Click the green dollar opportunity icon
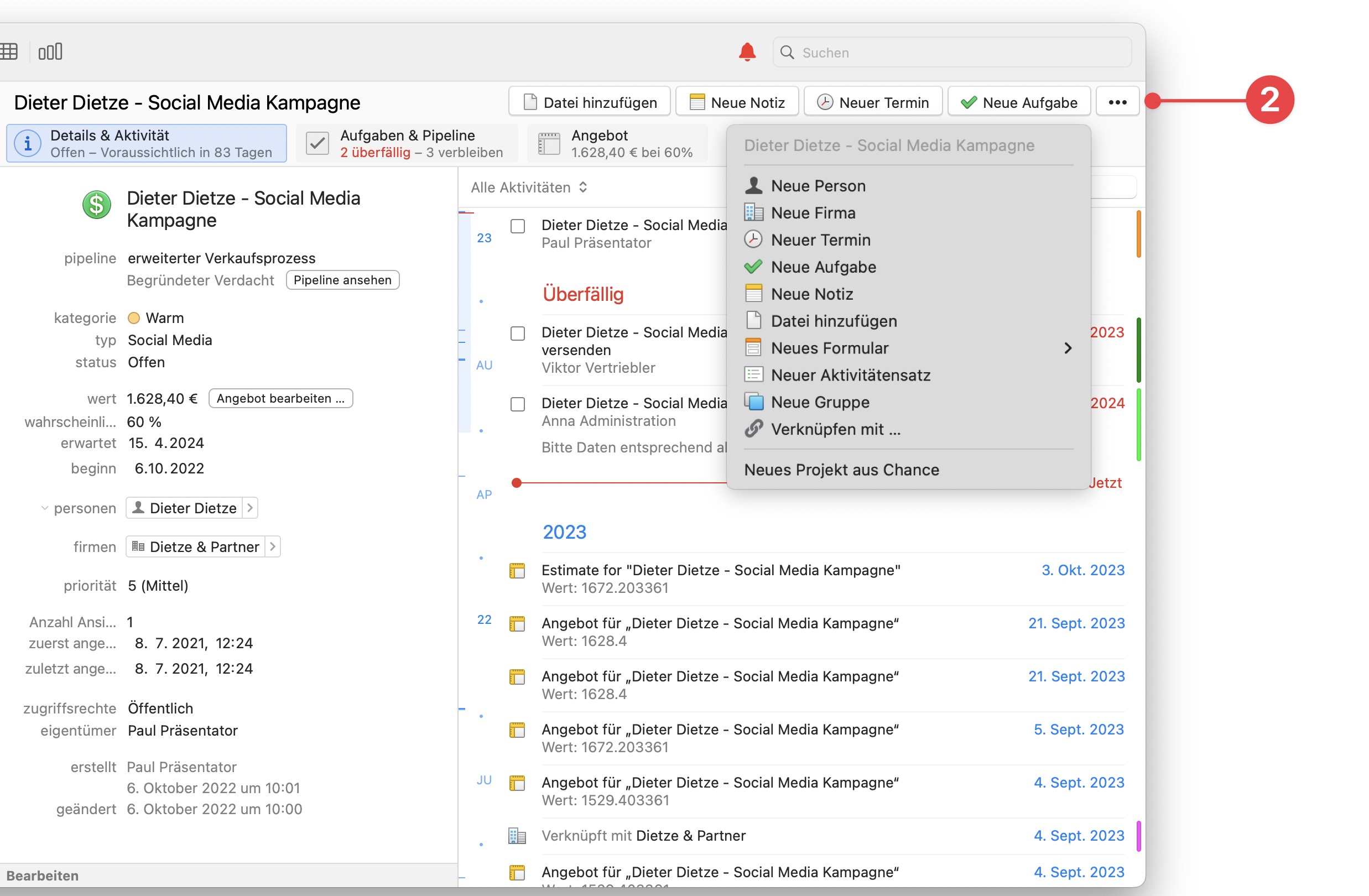 tap(97, 205)
